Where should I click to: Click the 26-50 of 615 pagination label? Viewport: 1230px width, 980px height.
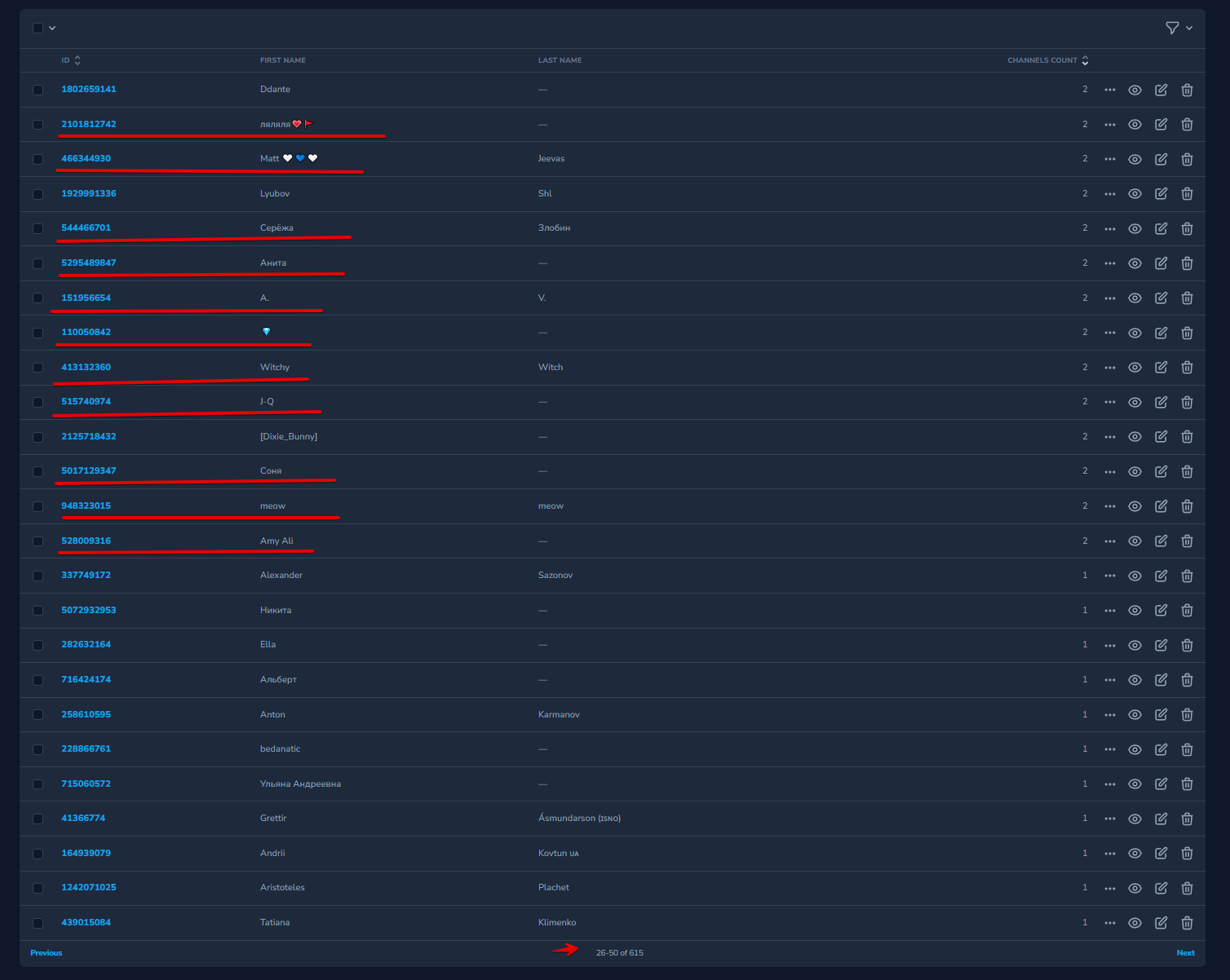tap(621, 952)
